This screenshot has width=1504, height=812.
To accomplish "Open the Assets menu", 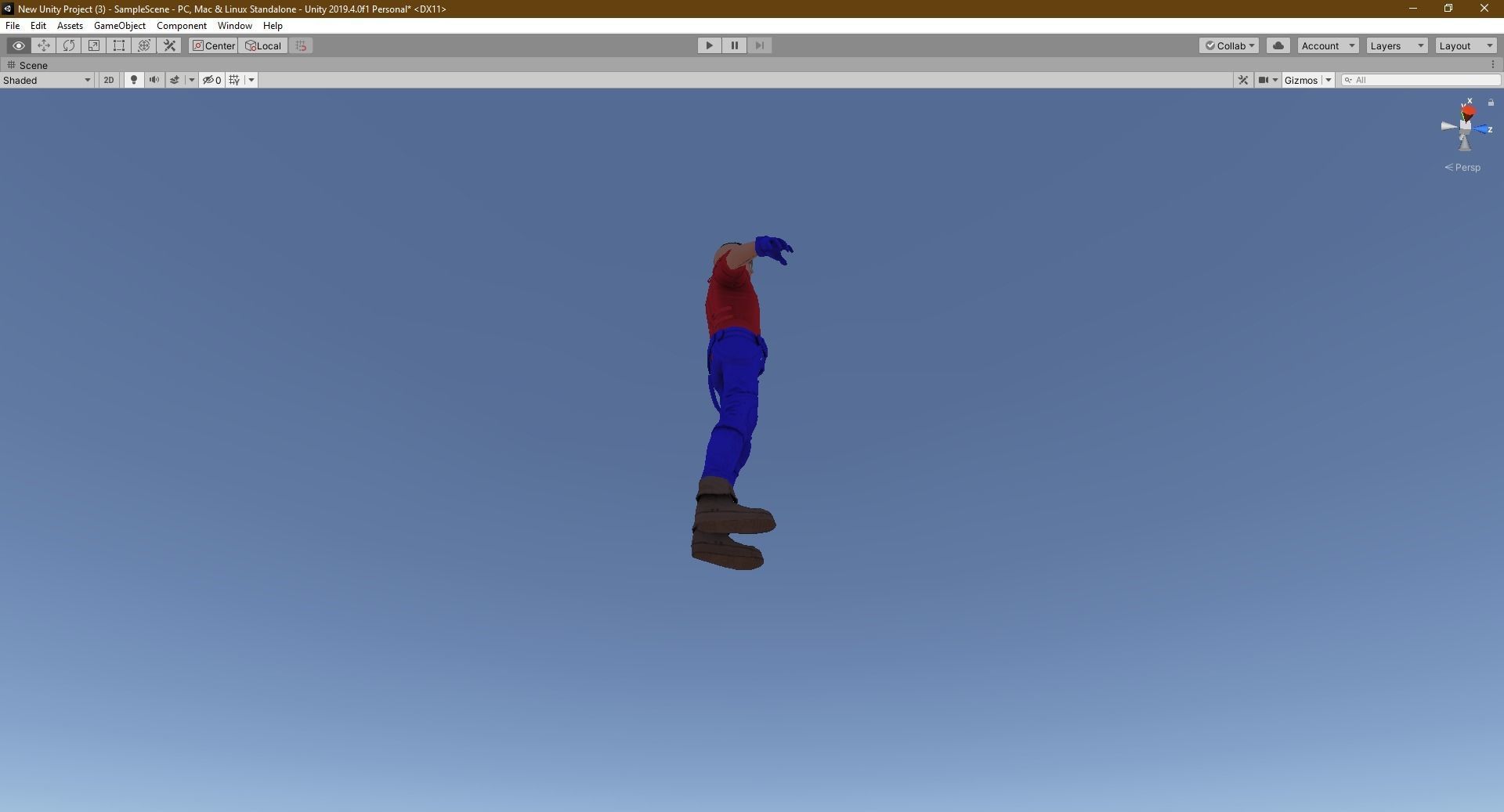I will click(x=70, y=26).
